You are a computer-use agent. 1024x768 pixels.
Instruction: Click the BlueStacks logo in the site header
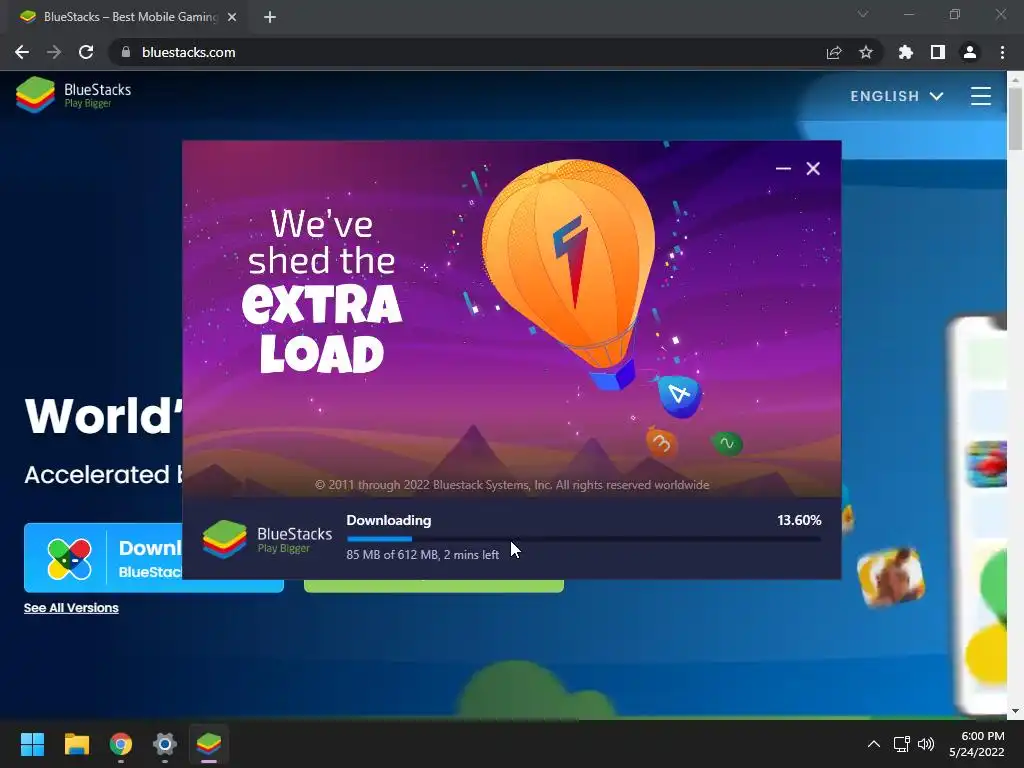pyautogui.click(x=73, y=95)
